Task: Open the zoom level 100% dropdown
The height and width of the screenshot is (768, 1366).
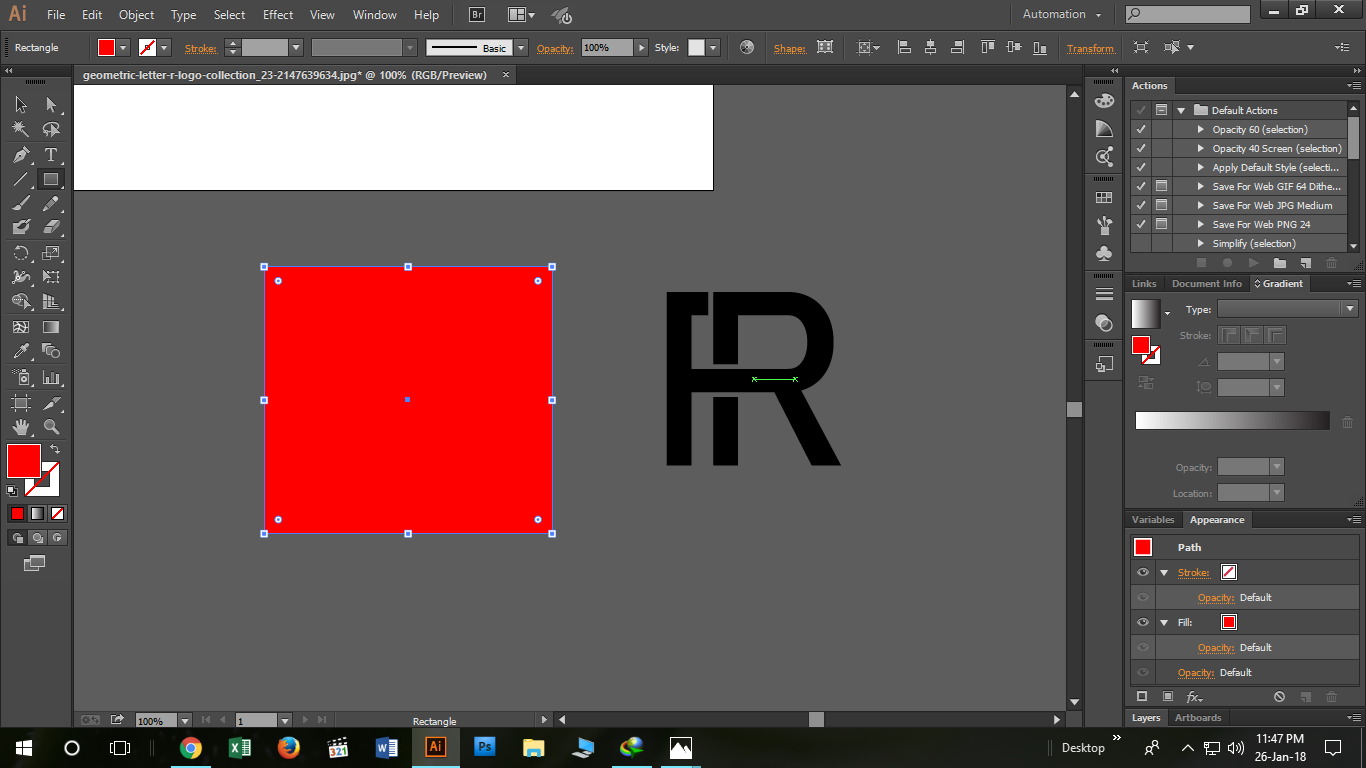Action: [185, 720]
